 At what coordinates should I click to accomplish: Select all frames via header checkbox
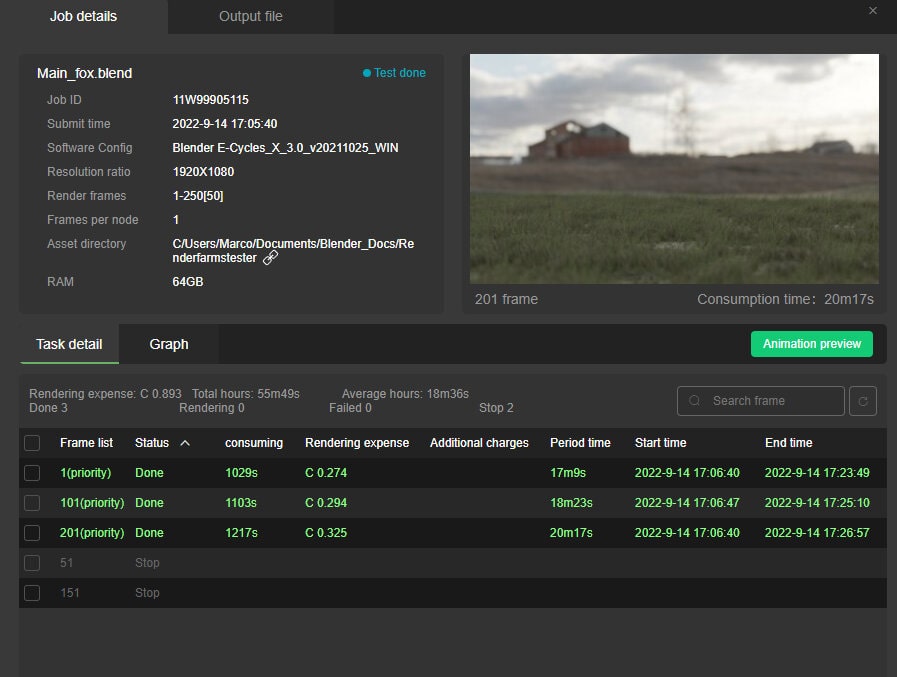pos(31,442)
